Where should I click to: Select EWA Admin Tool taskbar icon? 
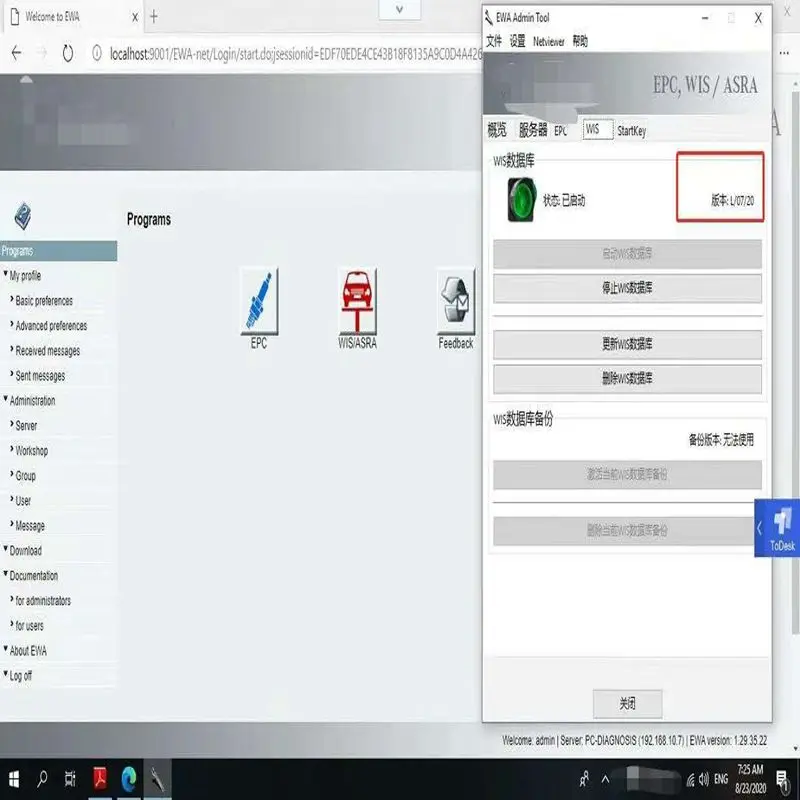pyautogui.click(x=157, y=779)
